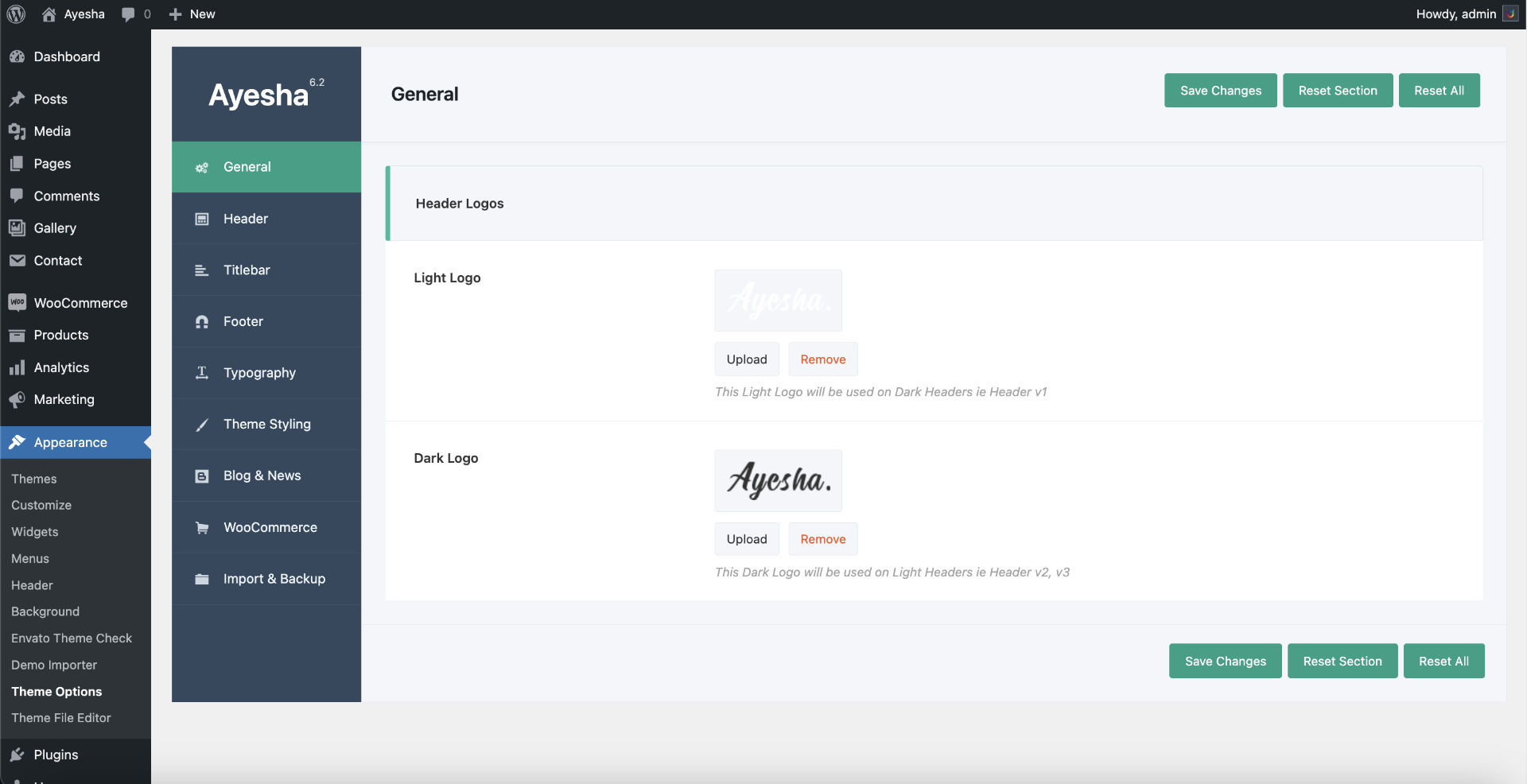This screenshot has width=1527, height=784.
Task: Click the Dark Logo Ayesha thumbnail
Action: click(778, 480)
